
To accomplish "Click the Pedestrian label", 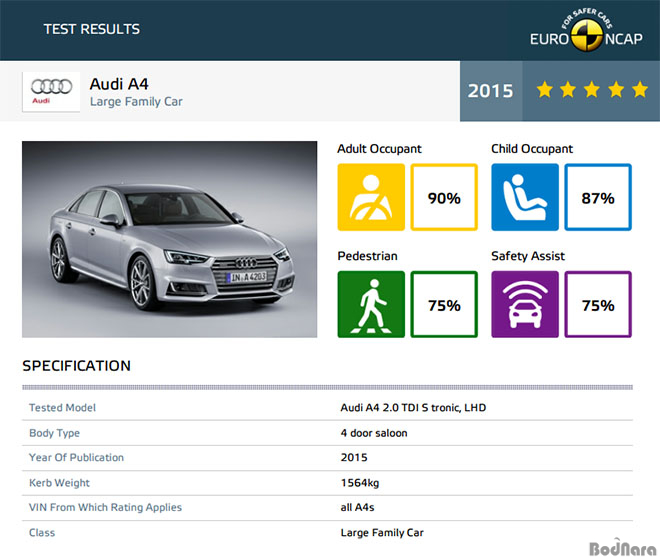I will (x=367, y=256).
